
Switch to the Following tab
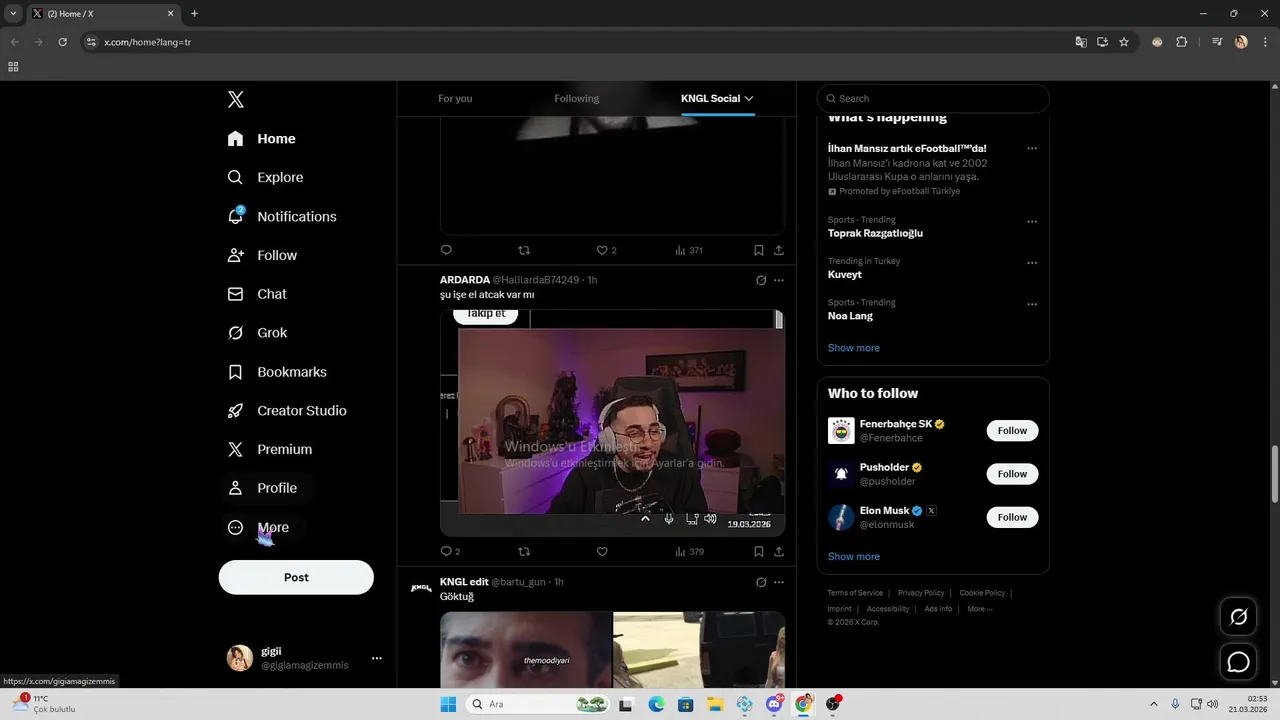coord(577,98)
